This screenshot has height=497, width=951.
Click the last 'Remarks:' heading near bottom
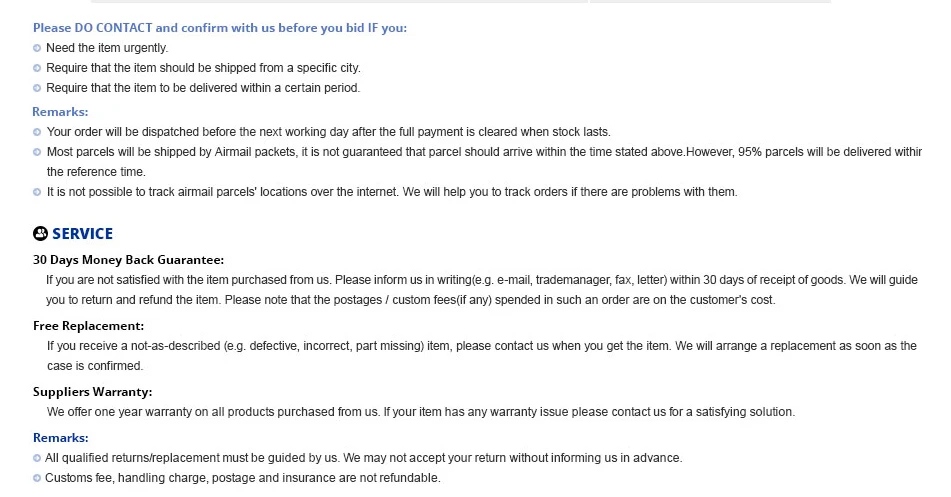(61, 438)
